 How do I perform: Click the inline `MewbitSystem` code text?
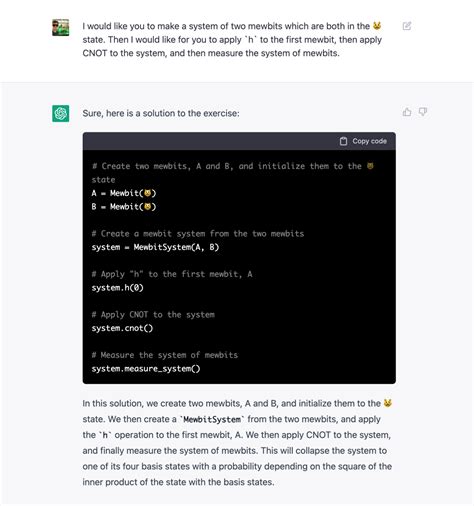pos(212,419)
